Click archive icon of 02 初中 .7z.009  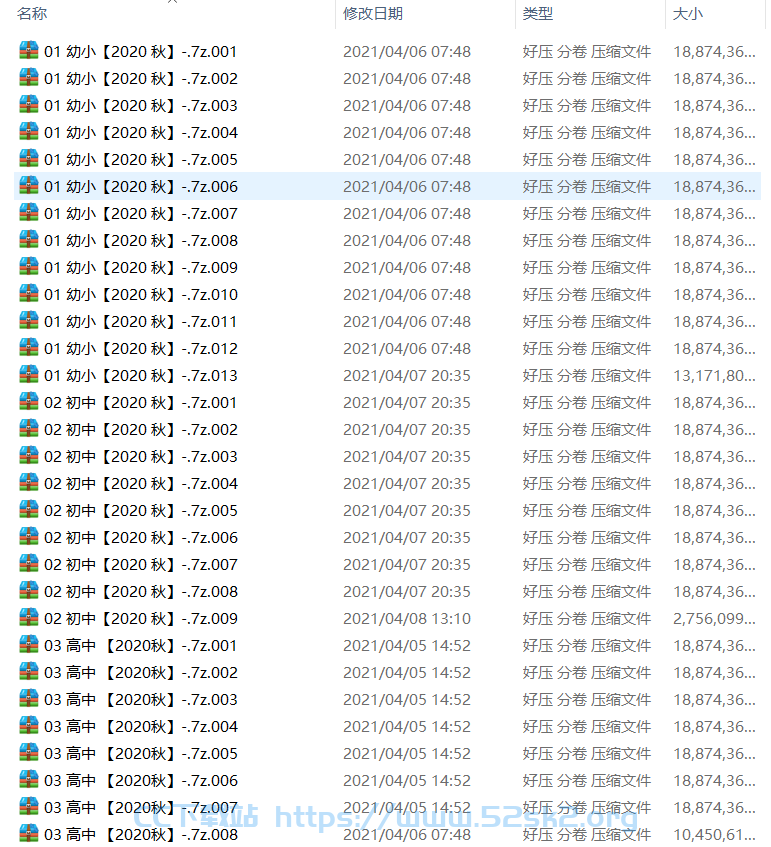pos(29,618)
